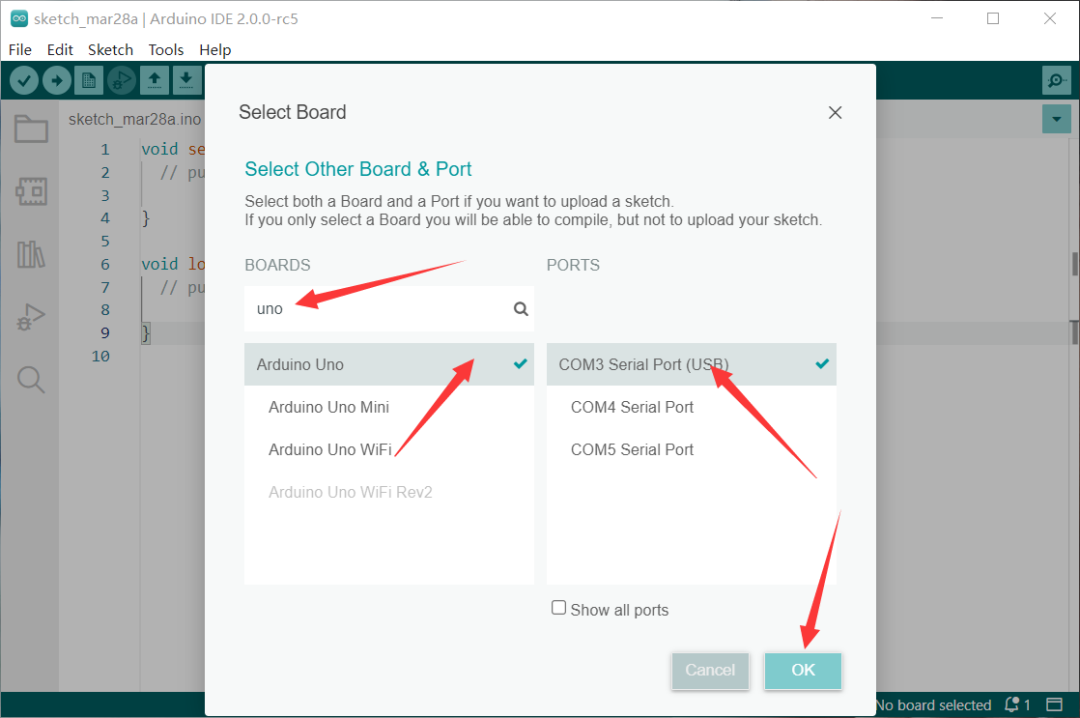Viewport: 1080px width, 718px height.
Task: Open the Sketchbook folder sidebar icon
Action: pyautogui.click(x=31, y=128)
